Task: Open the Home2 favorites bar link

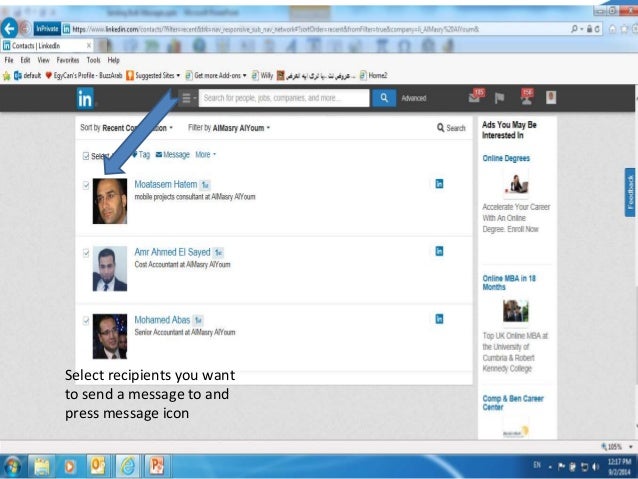Action: (x=373, y=76)
